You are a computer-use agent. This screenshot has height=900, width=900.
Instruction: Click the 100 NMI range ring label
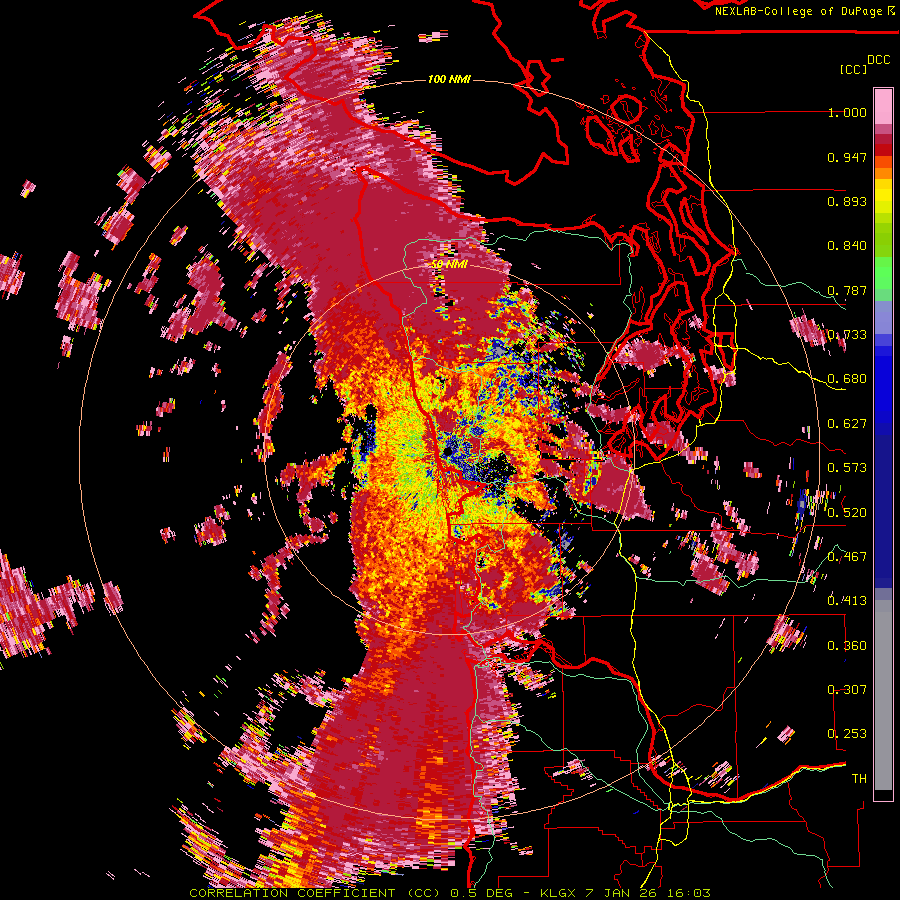[449, 79]
